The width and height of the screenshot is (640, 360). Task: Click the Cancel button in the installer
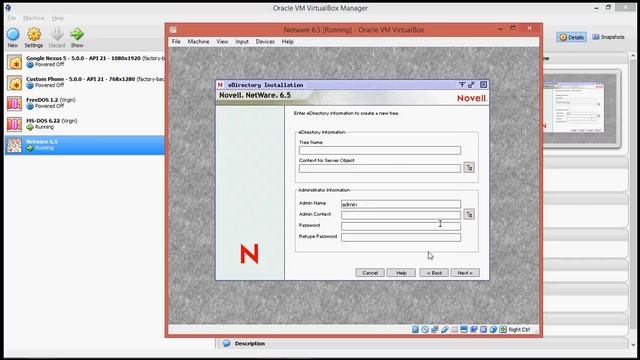[x=370, y=273]
